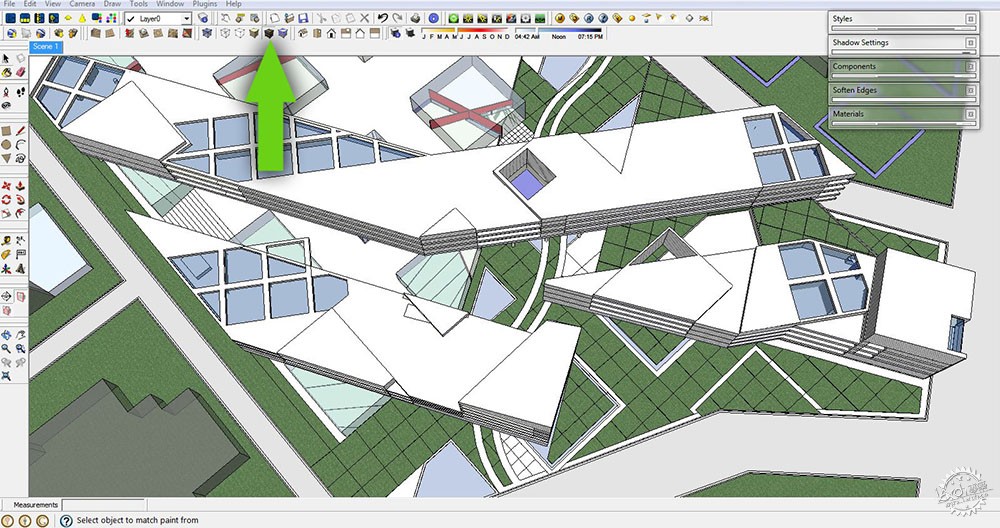Viewport: 1000px width, 528px height.
Task: Select the Polygon tool
Action: click(x=6, y=159)
